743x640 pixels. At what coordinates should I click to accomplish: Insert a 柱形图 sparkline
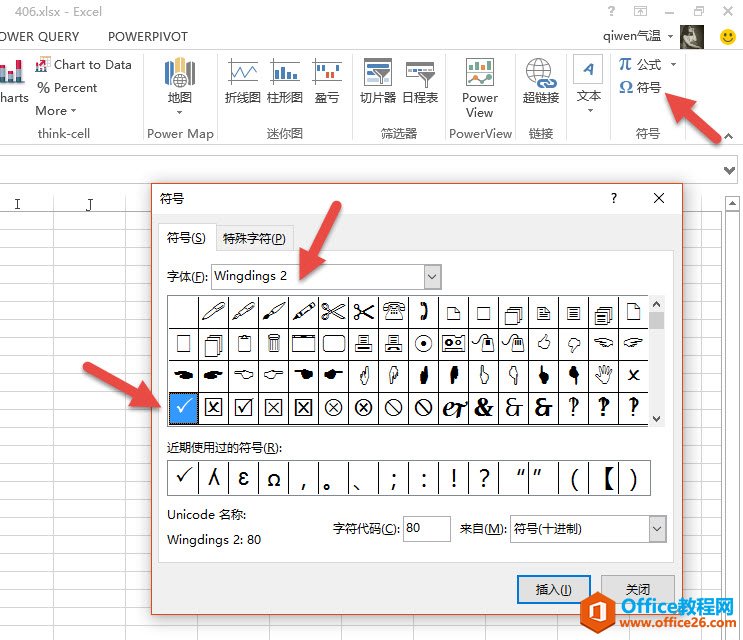pos(285,81)
